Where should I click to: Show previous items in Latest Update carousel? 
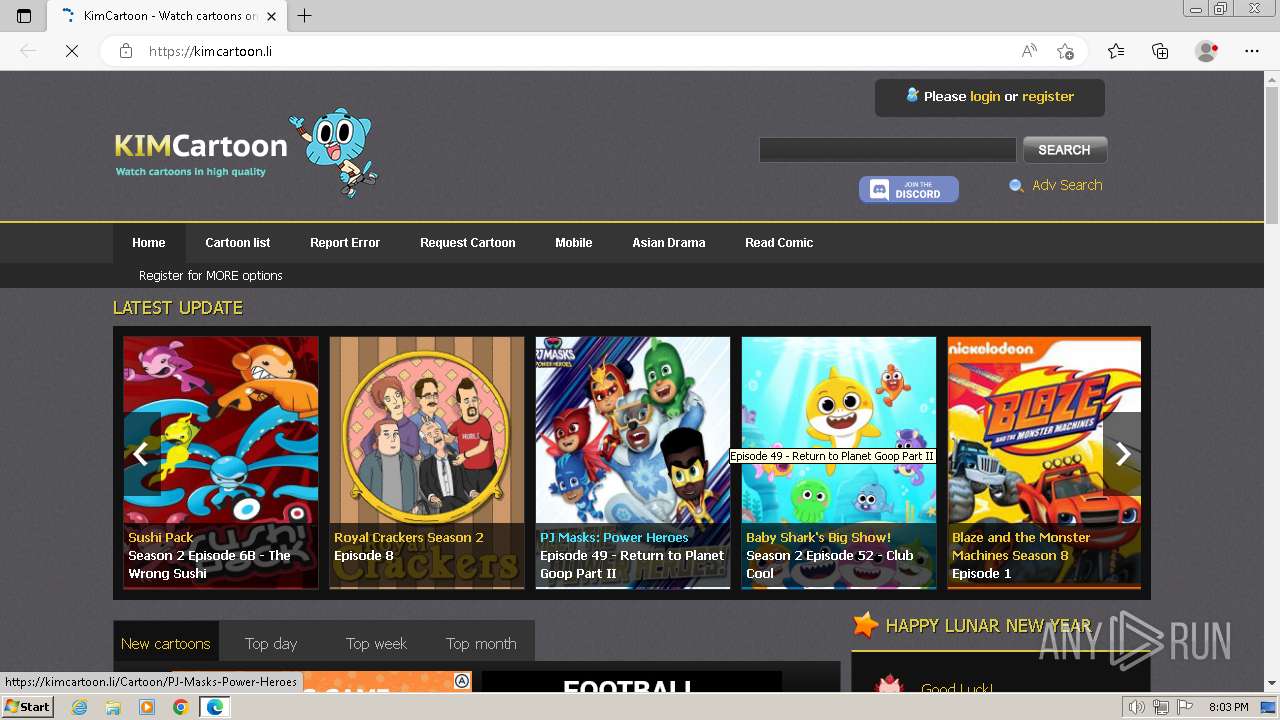(x=141, y=454)
